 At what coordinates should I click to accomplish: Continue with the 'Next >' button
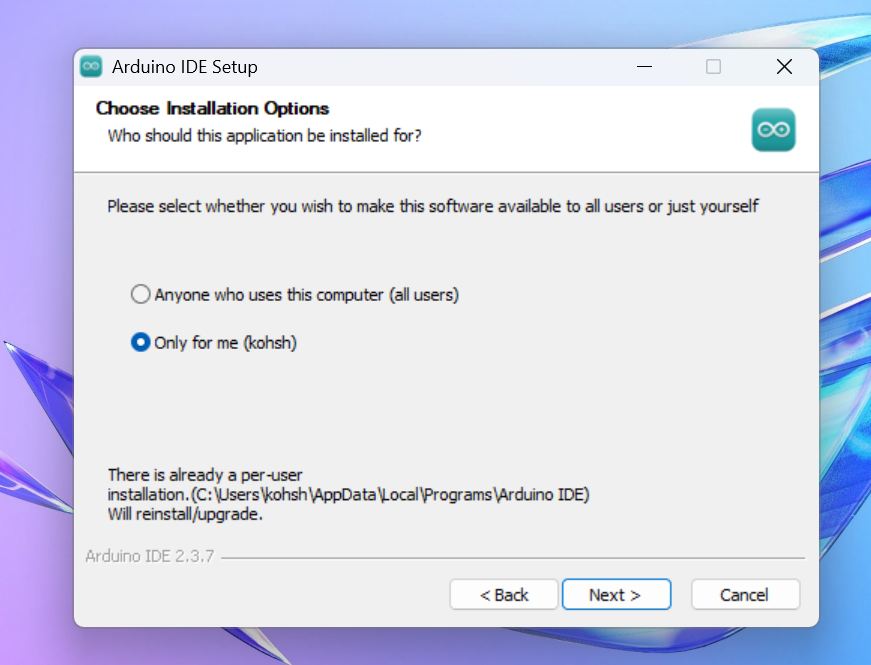click(616, 594)
